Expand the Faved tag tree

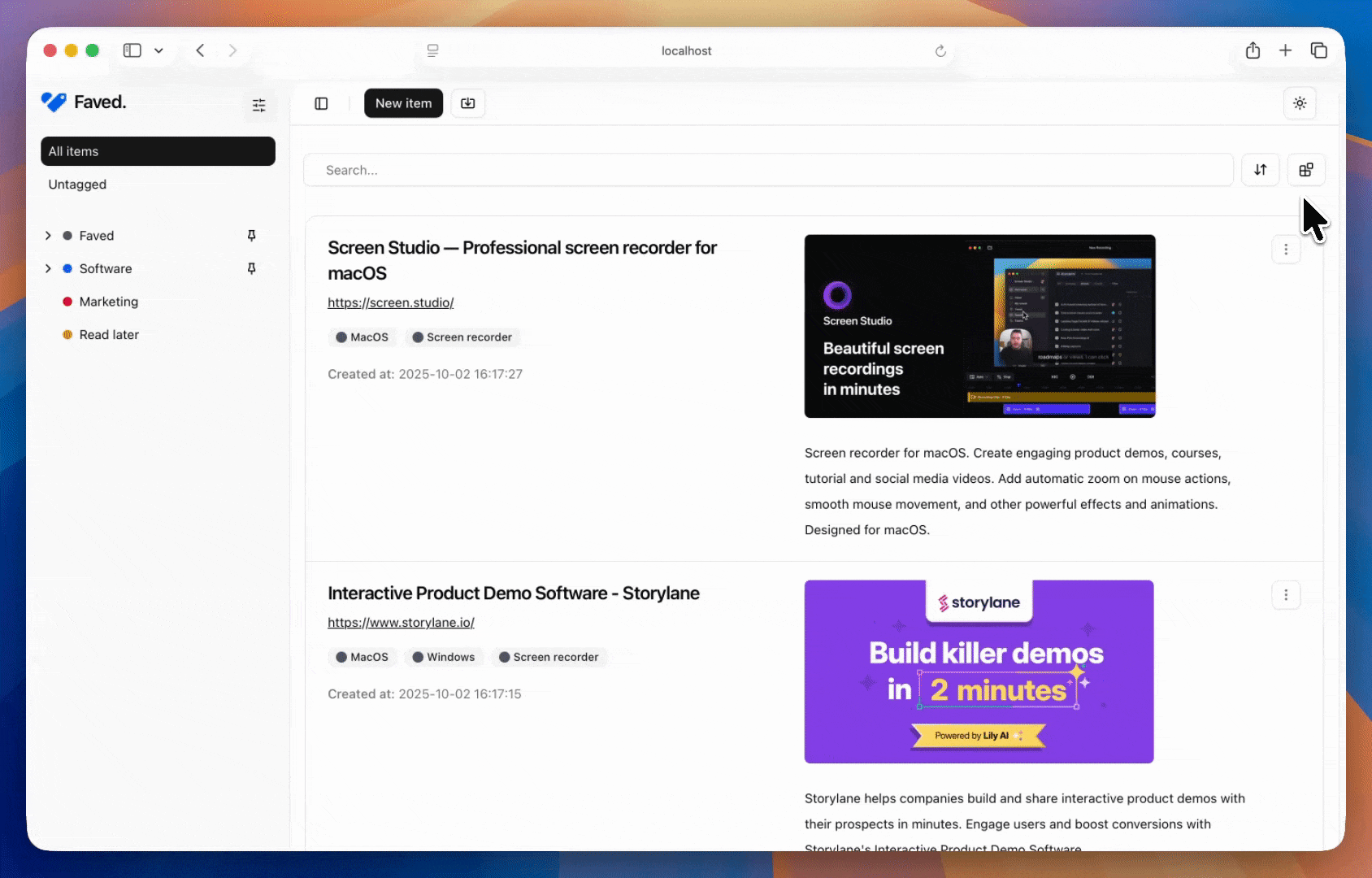(48, 236)
